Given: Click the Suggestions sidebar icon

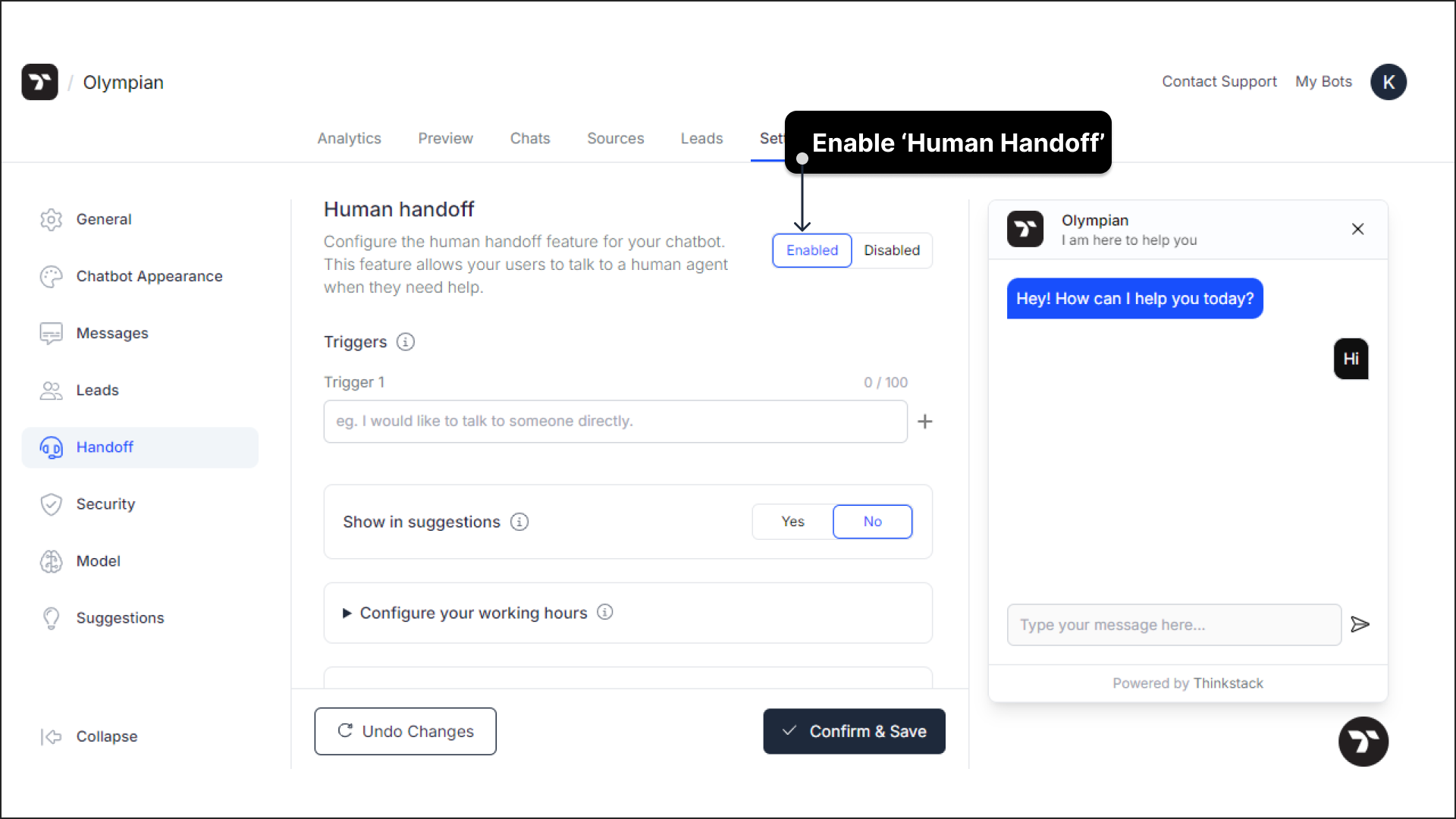Looking at the screenshot, I should click(52, 617).
